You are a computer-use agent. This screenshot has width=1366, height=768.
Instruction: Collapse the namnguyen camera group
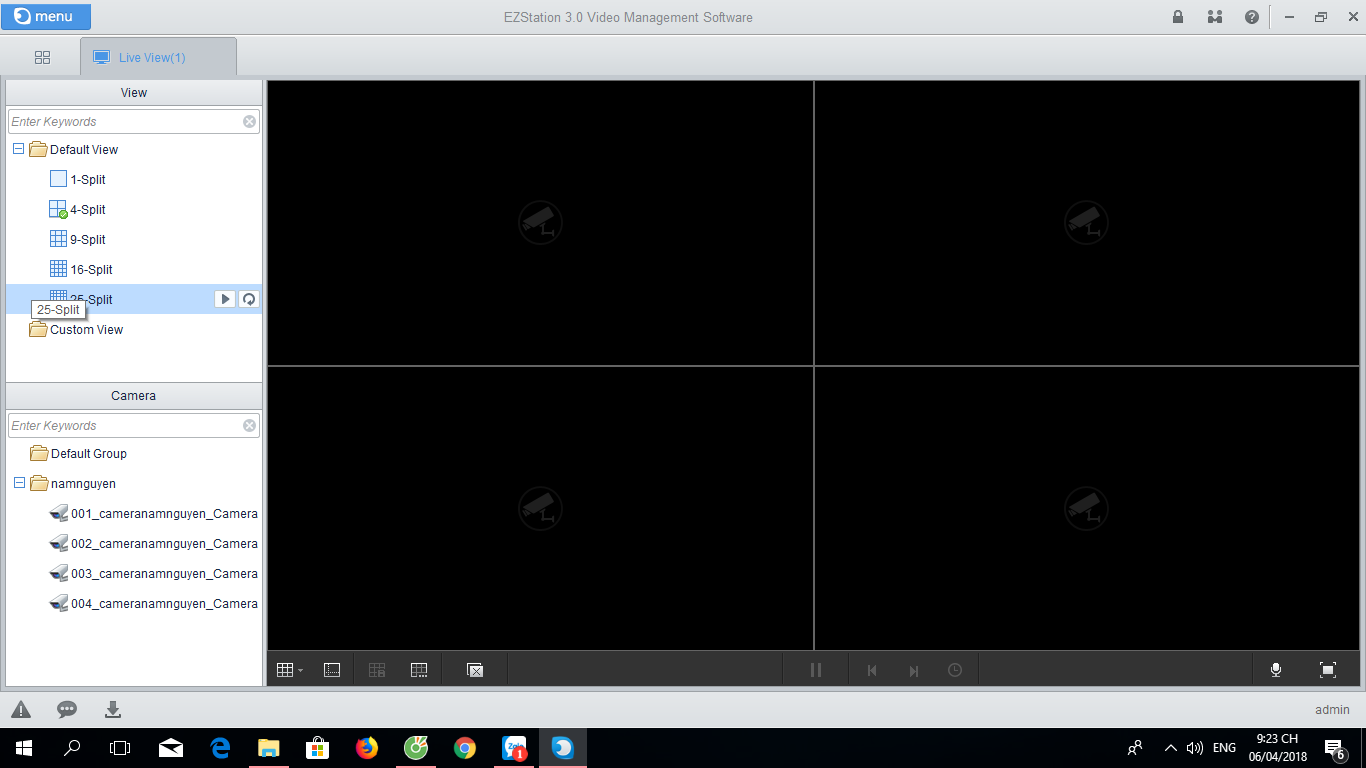pyautogui.click(x=19, y=483)
